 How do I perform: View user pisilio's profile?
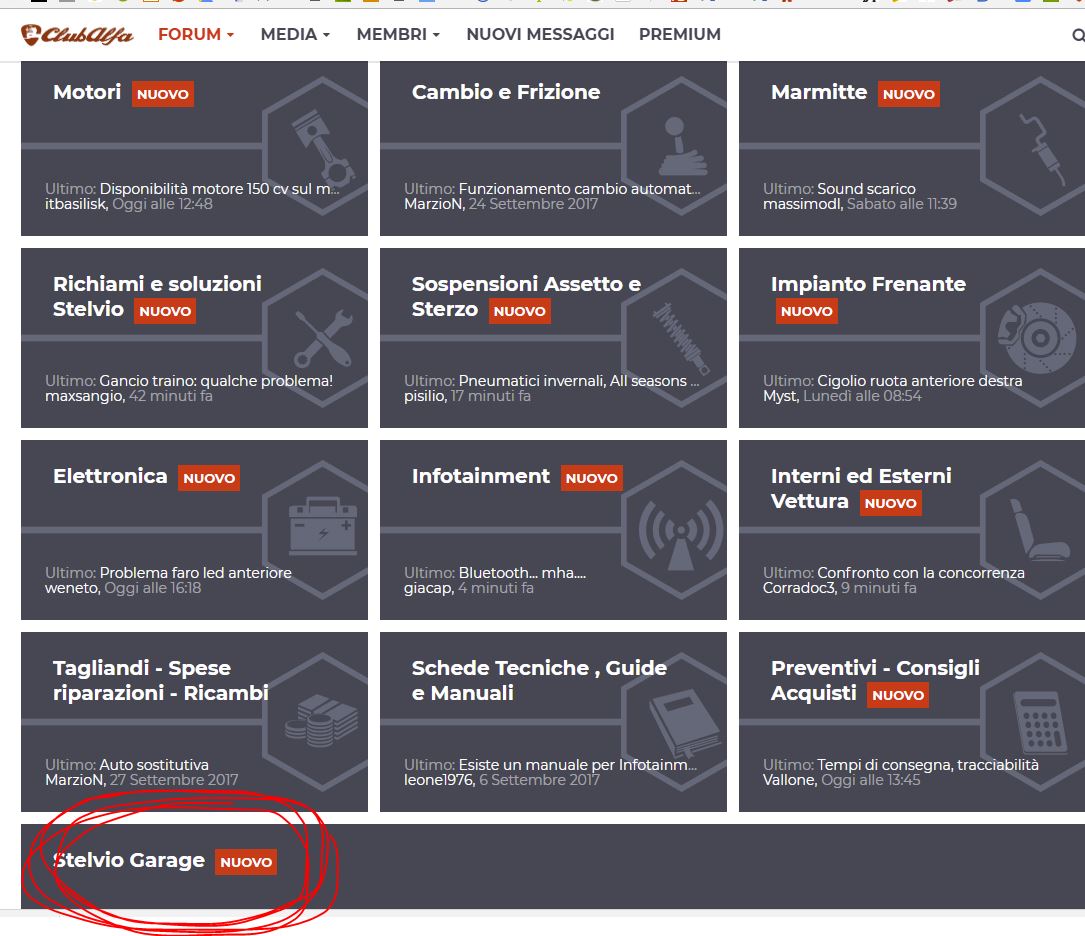[425, 396]
